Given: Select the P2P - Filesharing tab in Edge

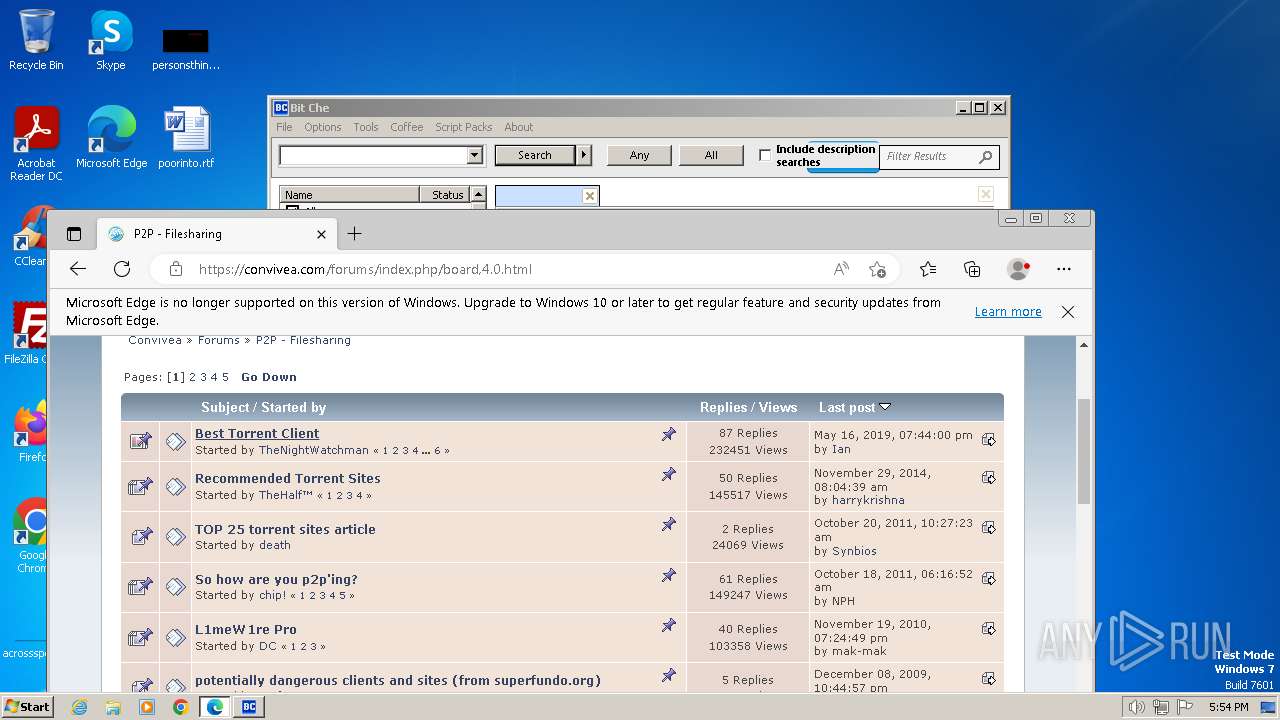Looking at the screenshot, I should [217, 234].
